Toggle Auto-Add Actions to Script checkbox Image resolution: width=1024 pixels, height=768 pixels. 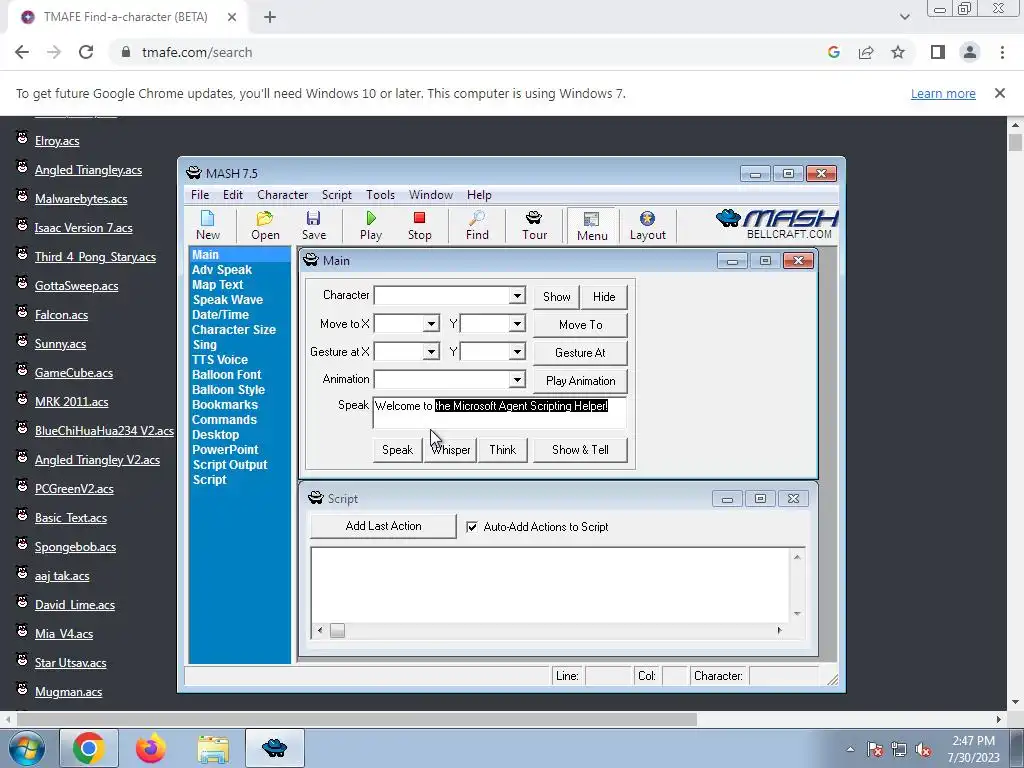click(x=472, y=526)
